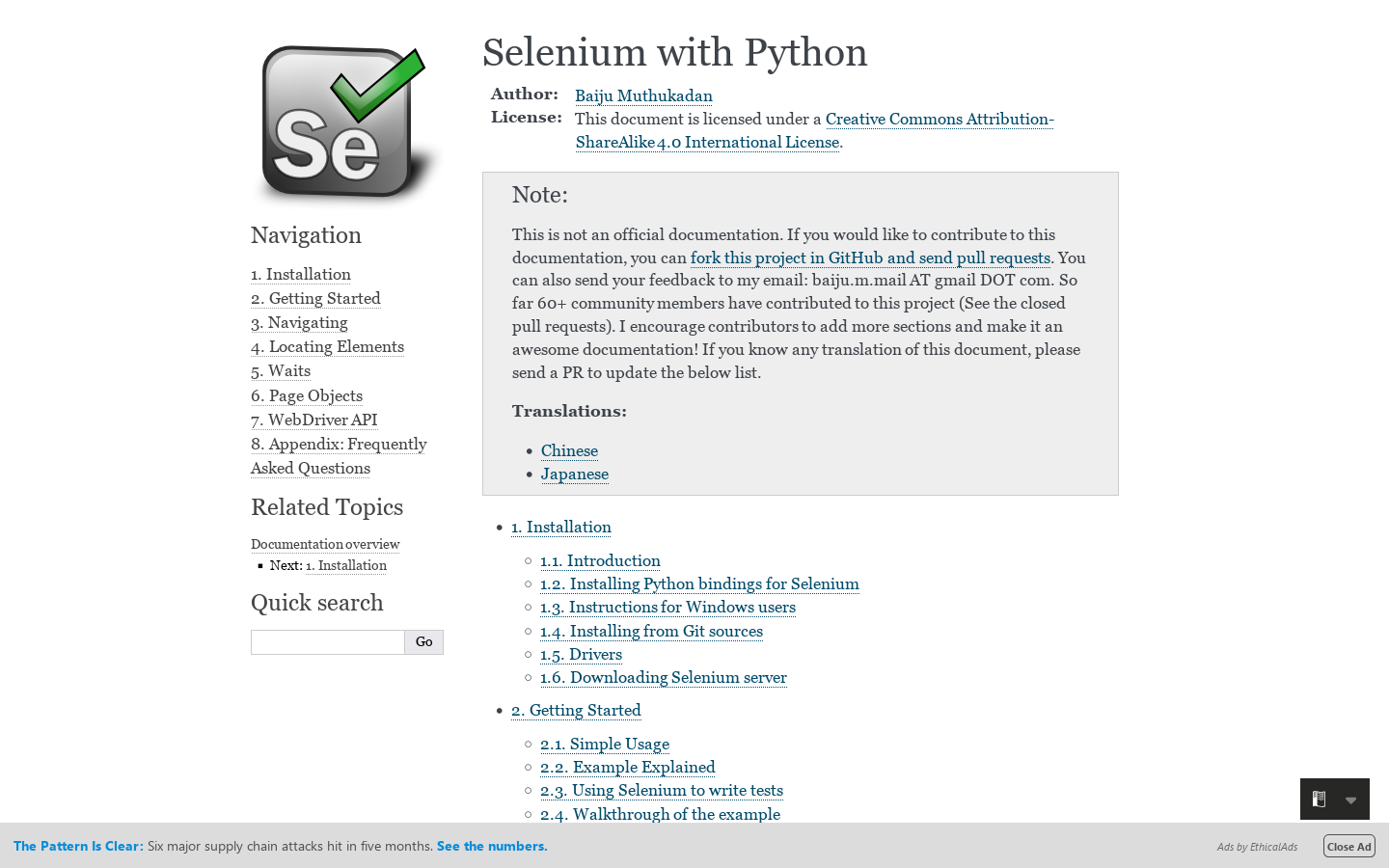
Task: Follow the 'See the numbers.' ad link
Action: [x=492, y=846]
